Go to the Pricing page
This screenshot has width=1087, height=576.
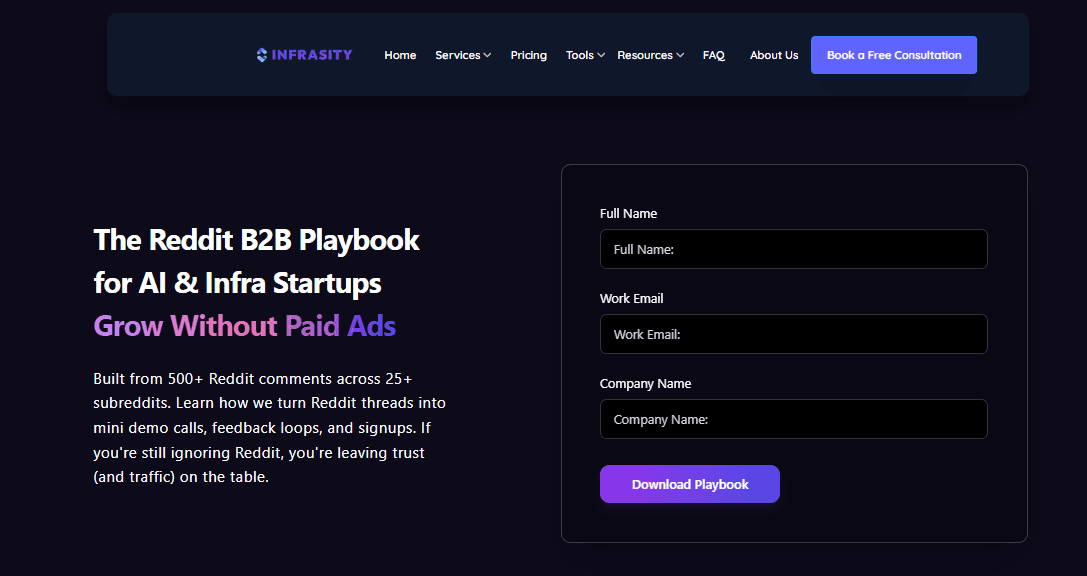tap(528, 55)
